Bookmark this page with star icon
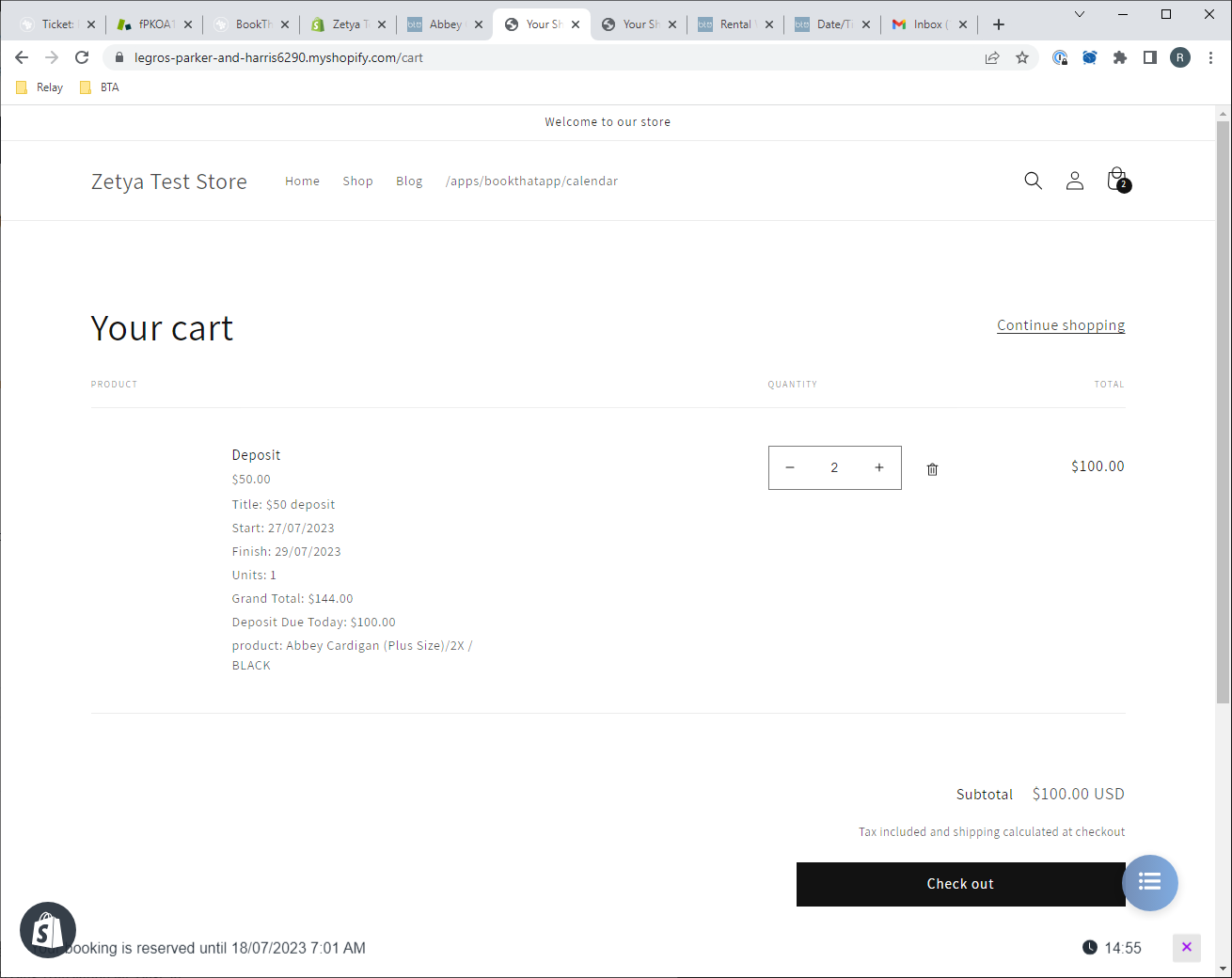This screenshot has width=1232, height=978. point(1022,57)
